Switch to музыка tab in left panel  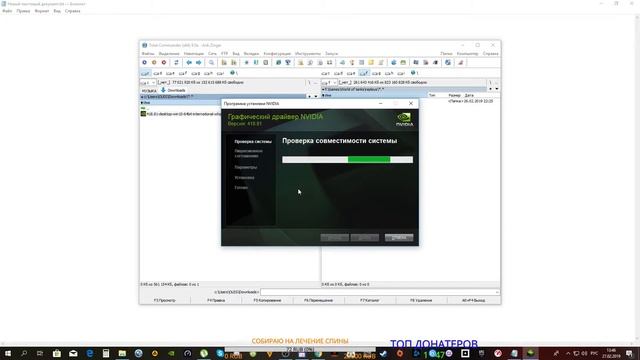149,91
